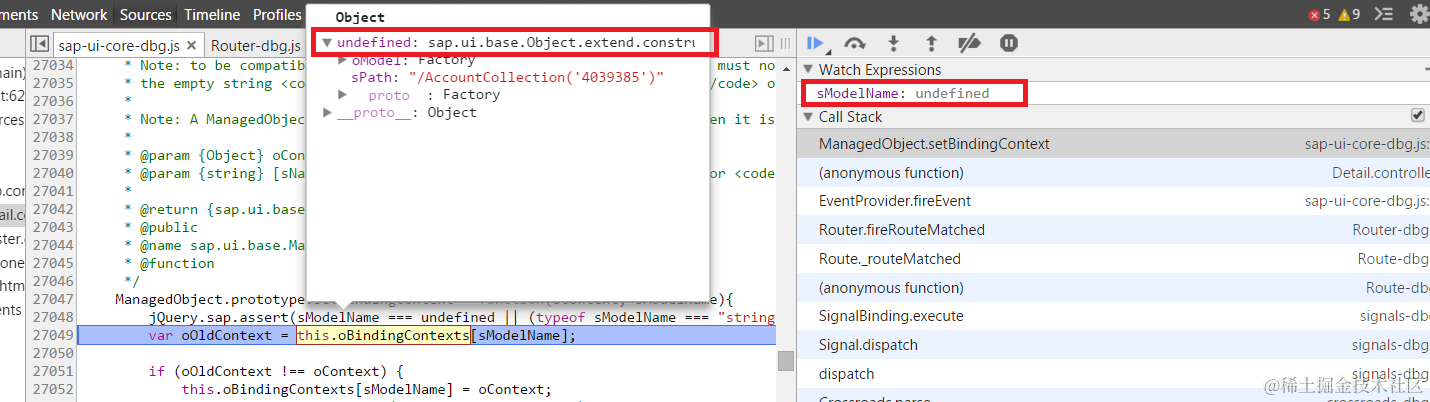Switch to the Sources panel tab
1430x402 pixels.
click(x=145, y=14)
